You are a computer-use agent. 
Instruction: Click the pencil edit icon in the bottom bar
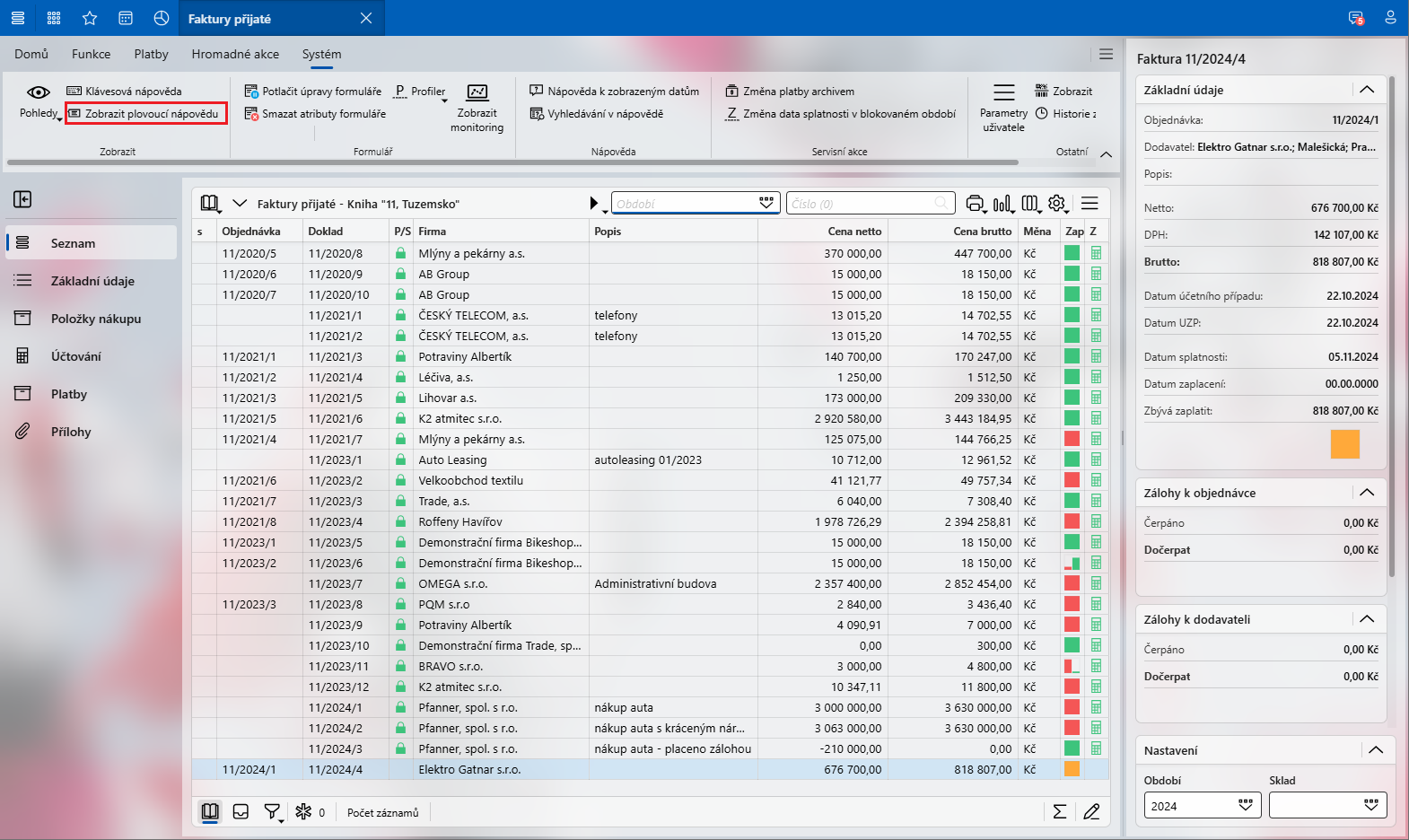point(1091,812)
